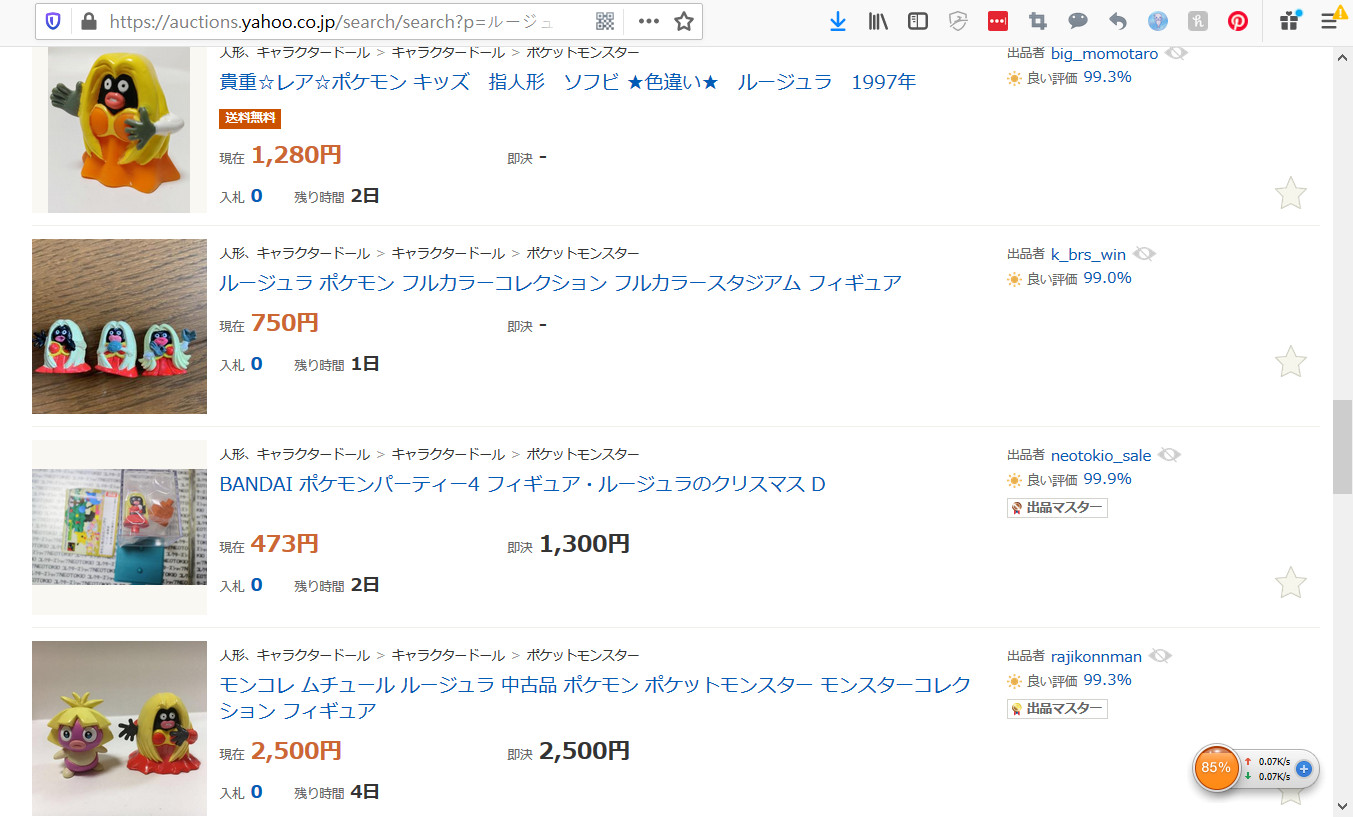Hide seller rajikonnman with eye icon
The height and width of the screenshot is (817, 1353).
point(1160,656)
